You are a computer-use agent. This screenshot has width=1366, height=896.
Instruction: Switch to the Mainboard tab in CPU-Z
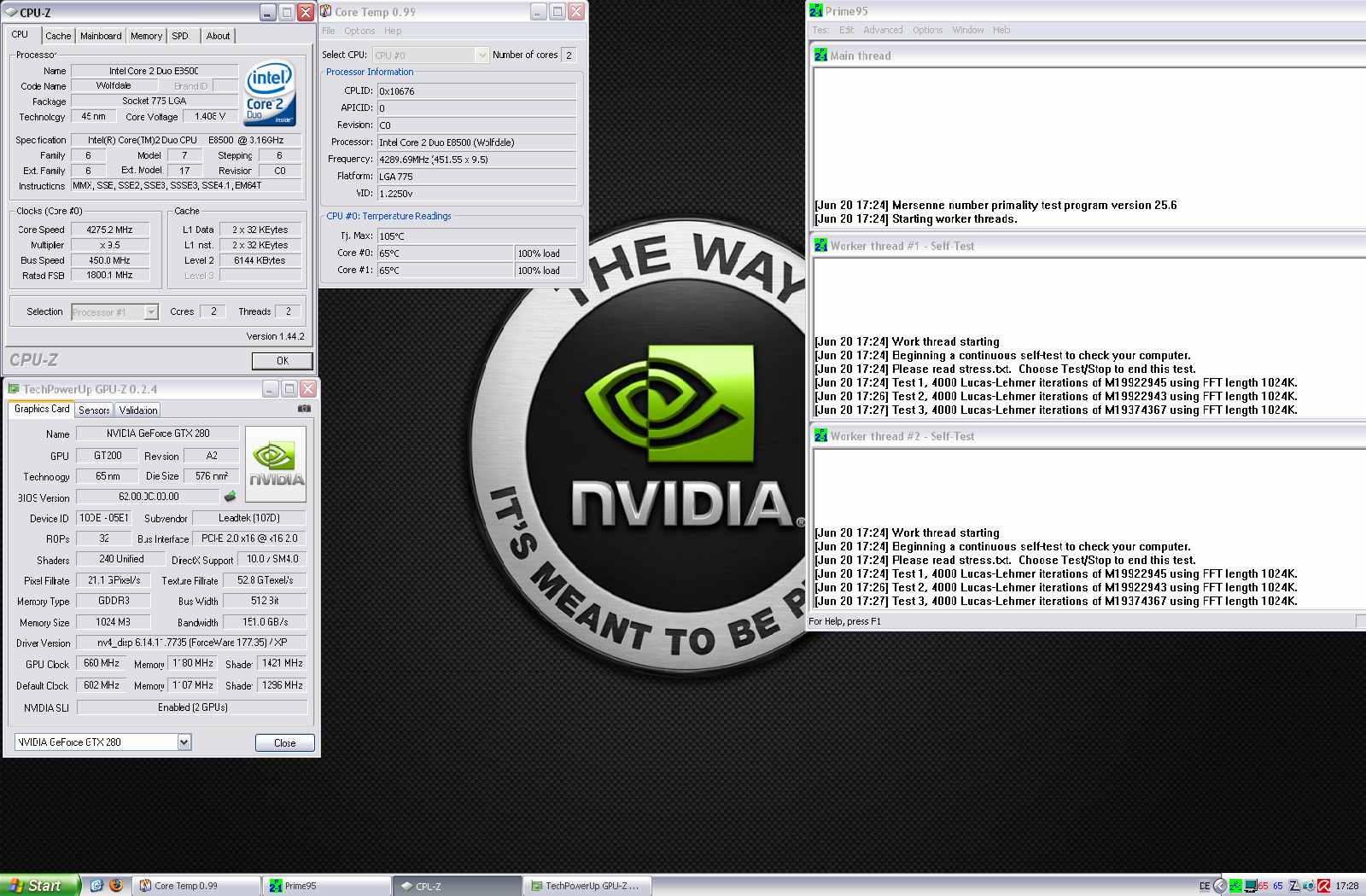101,36
